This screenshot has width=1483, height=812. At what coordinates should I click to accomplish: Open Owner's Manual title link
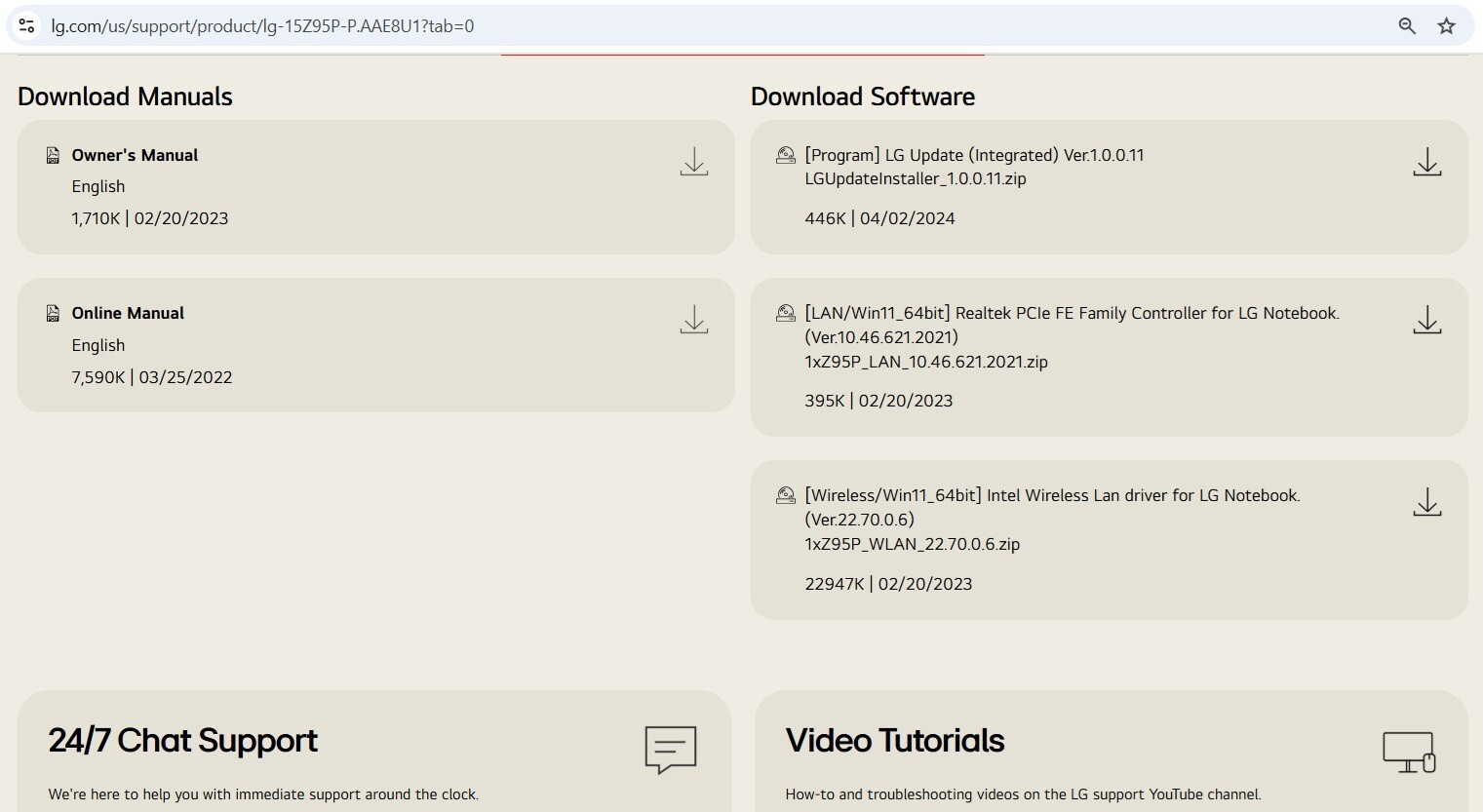tap(135, 155)
